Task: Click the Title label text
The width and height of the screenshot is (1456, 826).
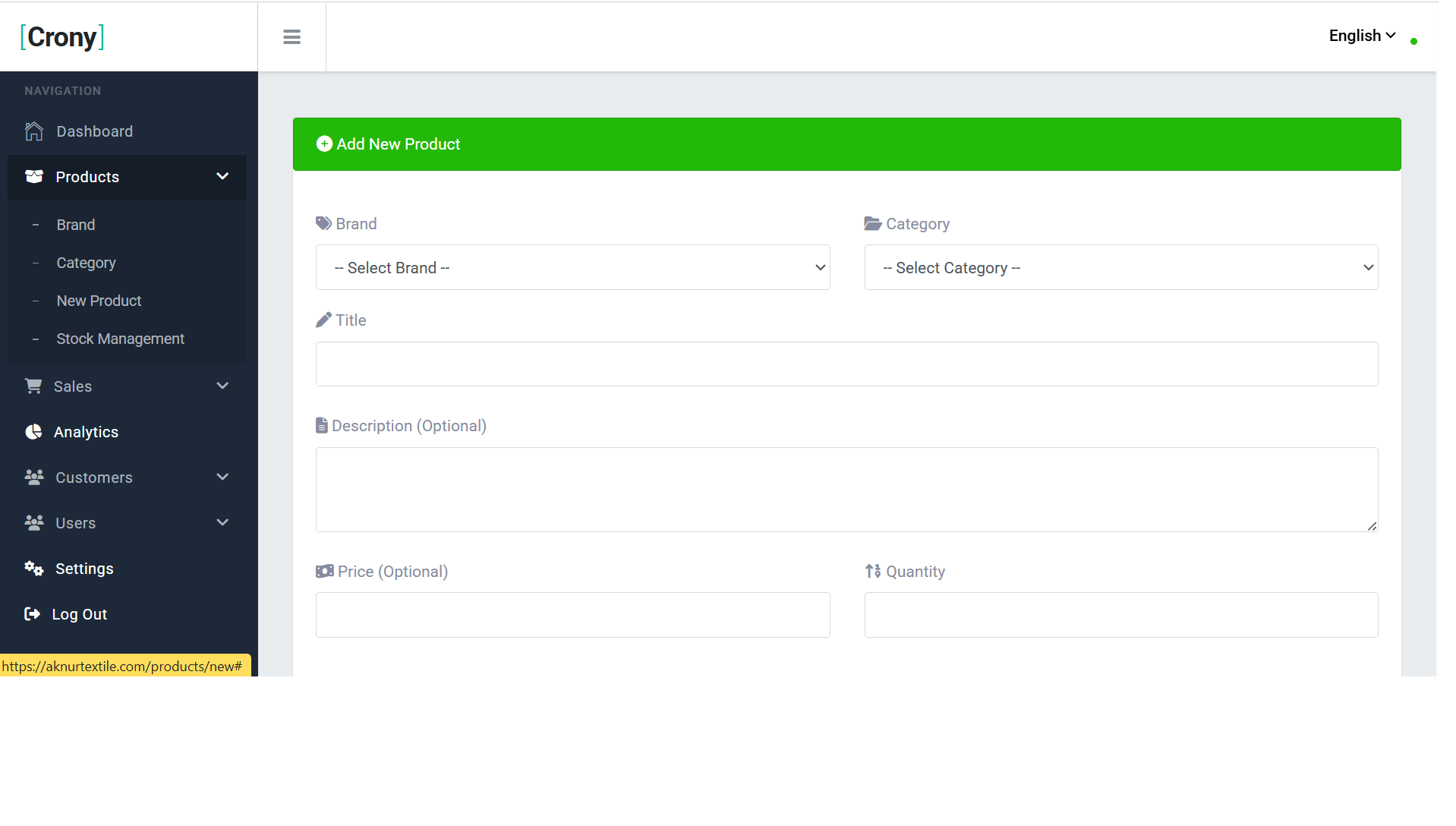Action: pos(351,320)
